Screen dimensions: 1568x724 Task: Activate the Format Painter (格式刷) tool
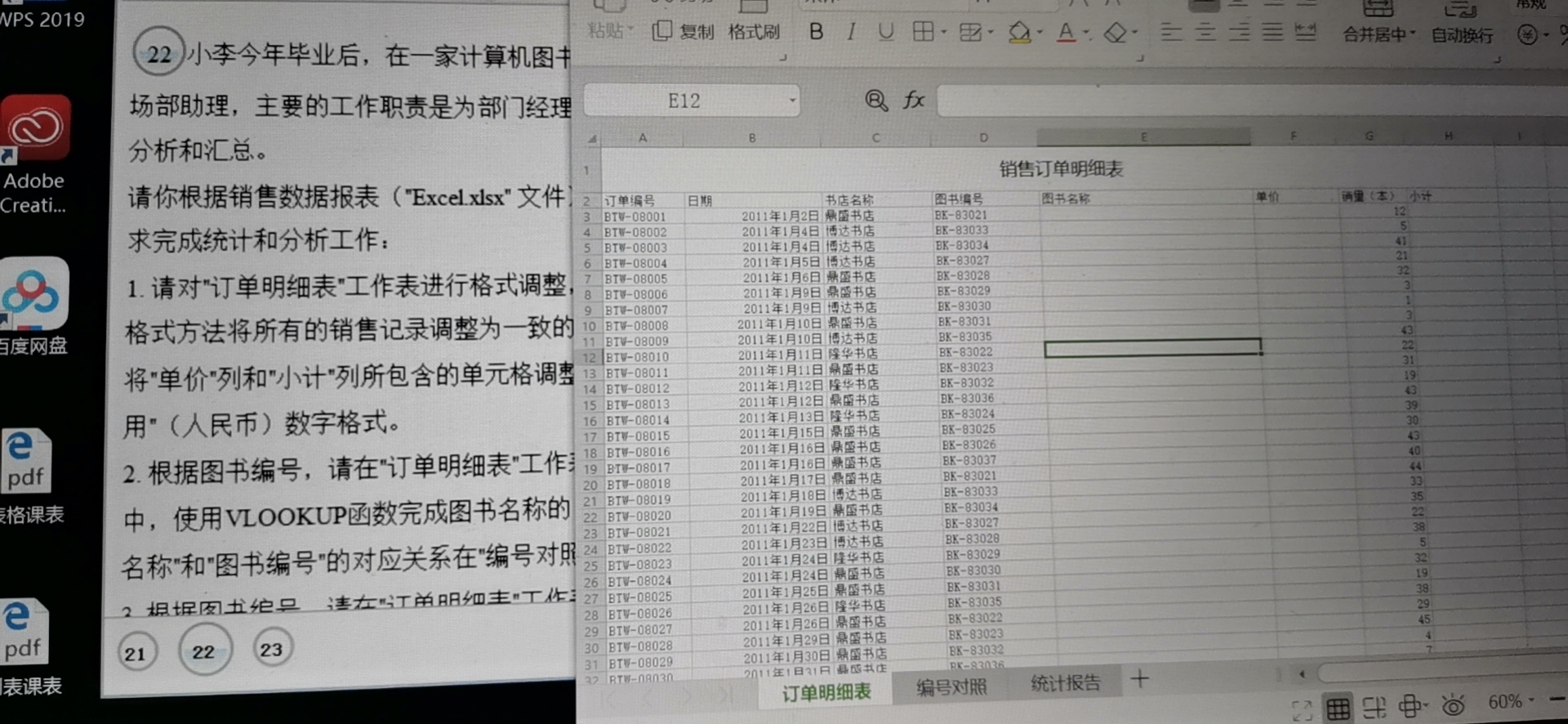[x=753, y=32]
